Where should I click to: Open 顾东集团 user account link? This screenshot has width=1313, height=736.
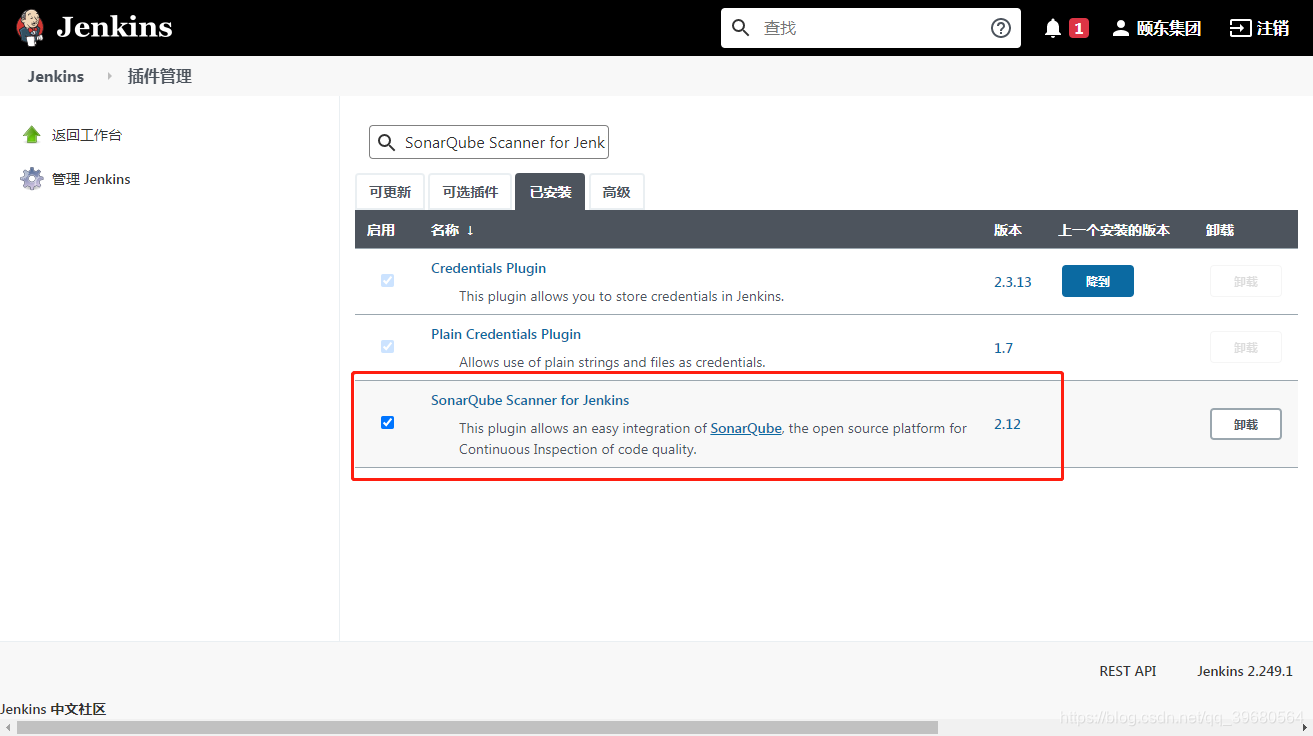pyautogui.click(x=1169, y=28)
